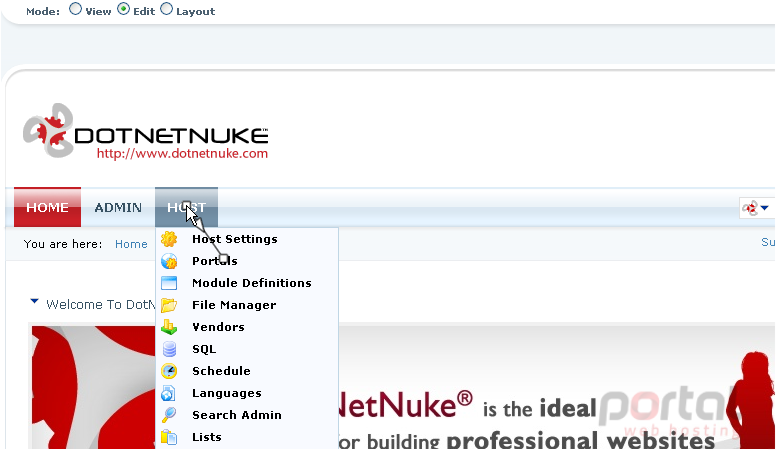The image size is (776, 450).
Task: Open the ADMIN menu tab
Action: click(118, 207)
